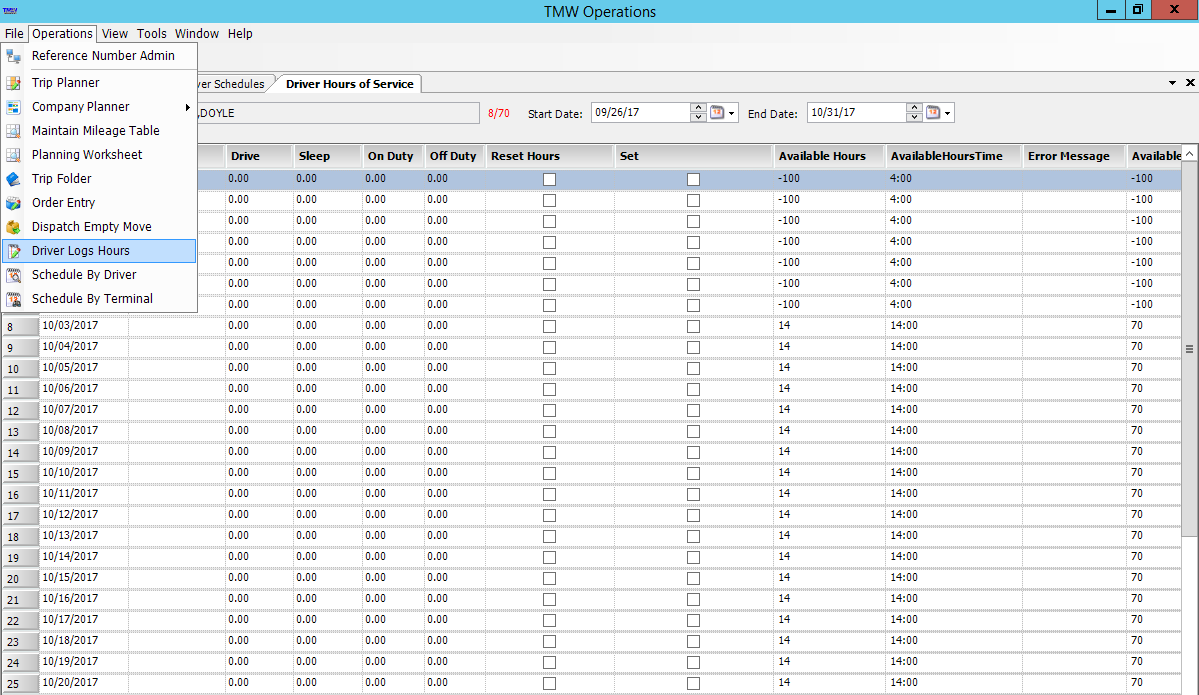
Task: Click the vertical scrollbar thumb in the grid
Action: [x=1190, y=349]
